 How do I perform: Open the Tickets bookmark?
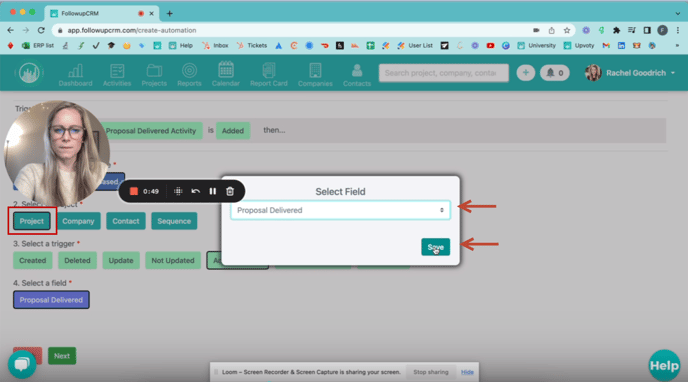coord(251,46)
